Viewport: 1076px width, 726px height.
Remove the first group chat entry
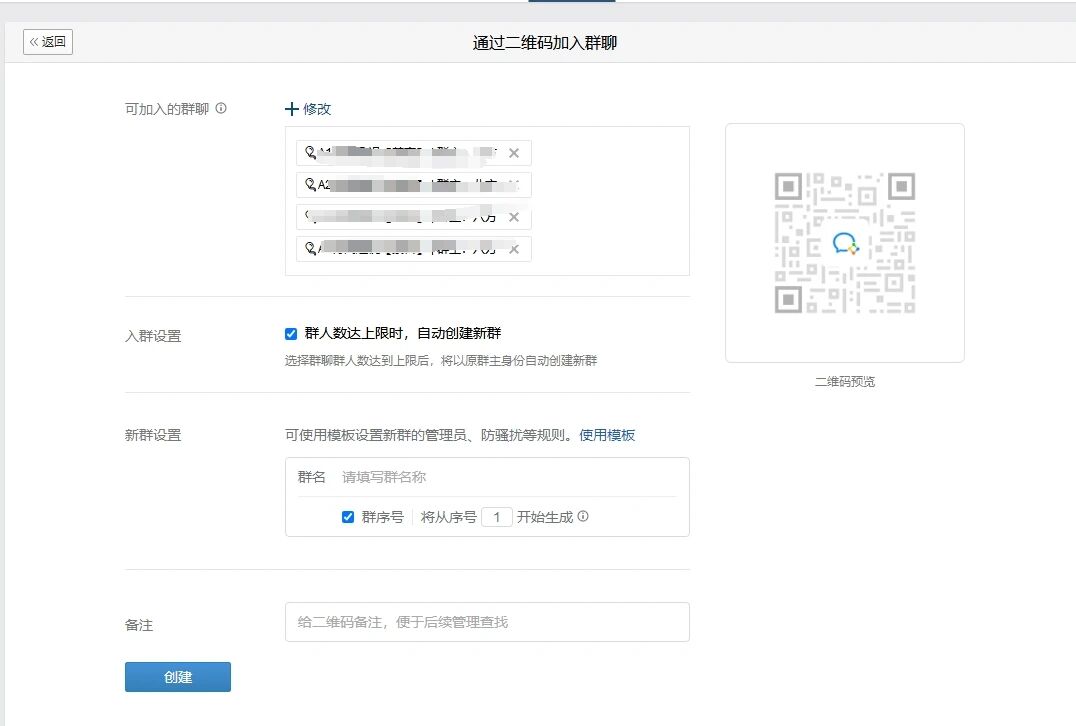click(x=514, y=153)
